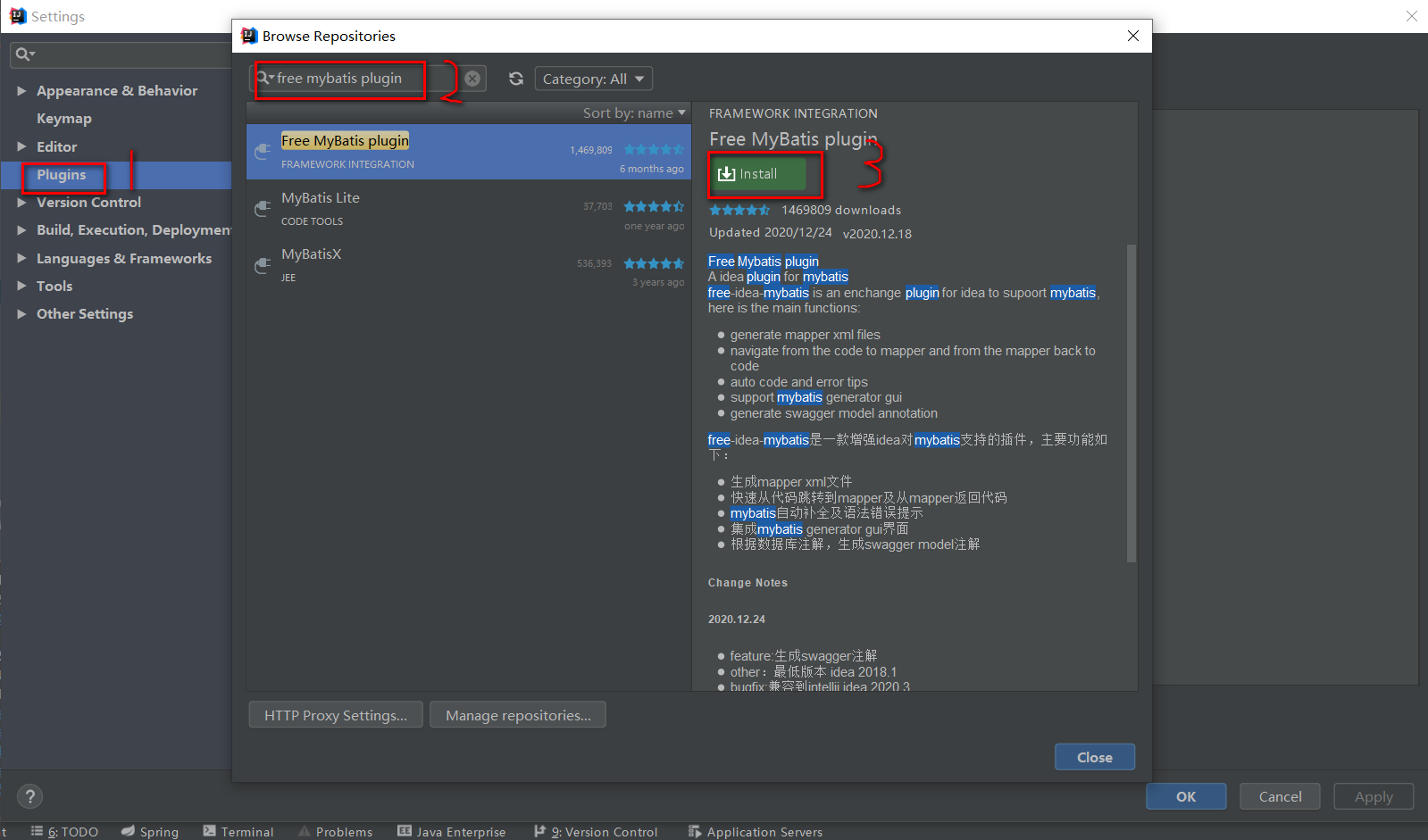Click the MyBatis Lite plugin icon

[263, 209]
